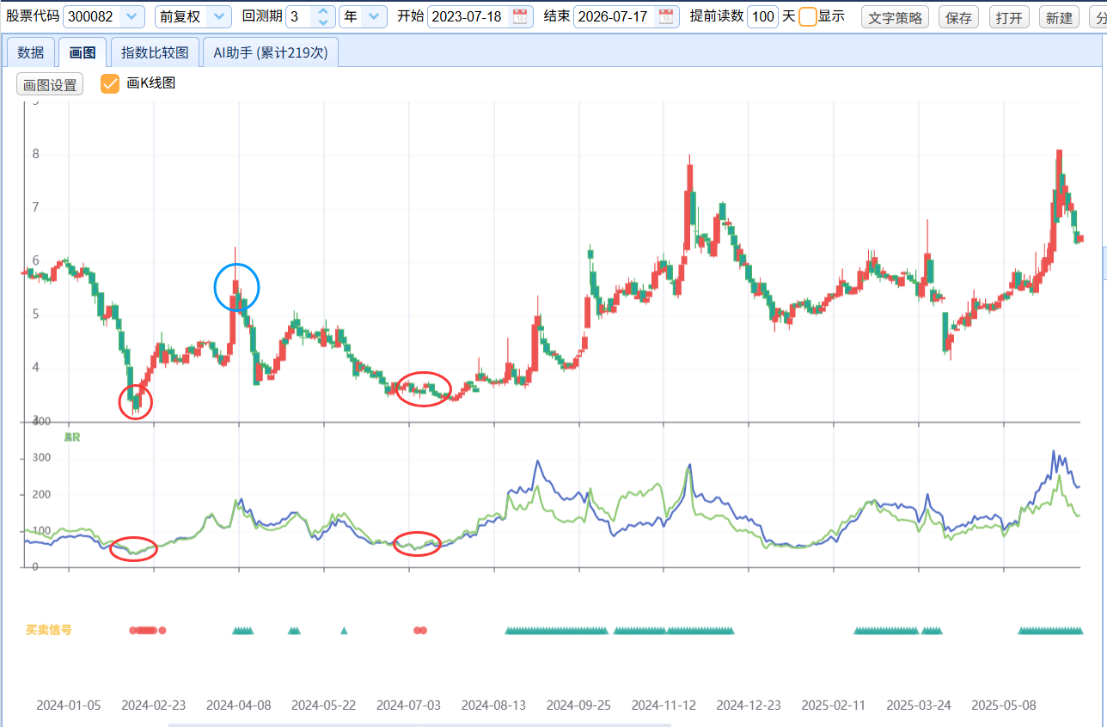The height and width of the screenshot is (727, 1107).
Task: Open the AI助手 tab
Action: [x=271, y=53]
